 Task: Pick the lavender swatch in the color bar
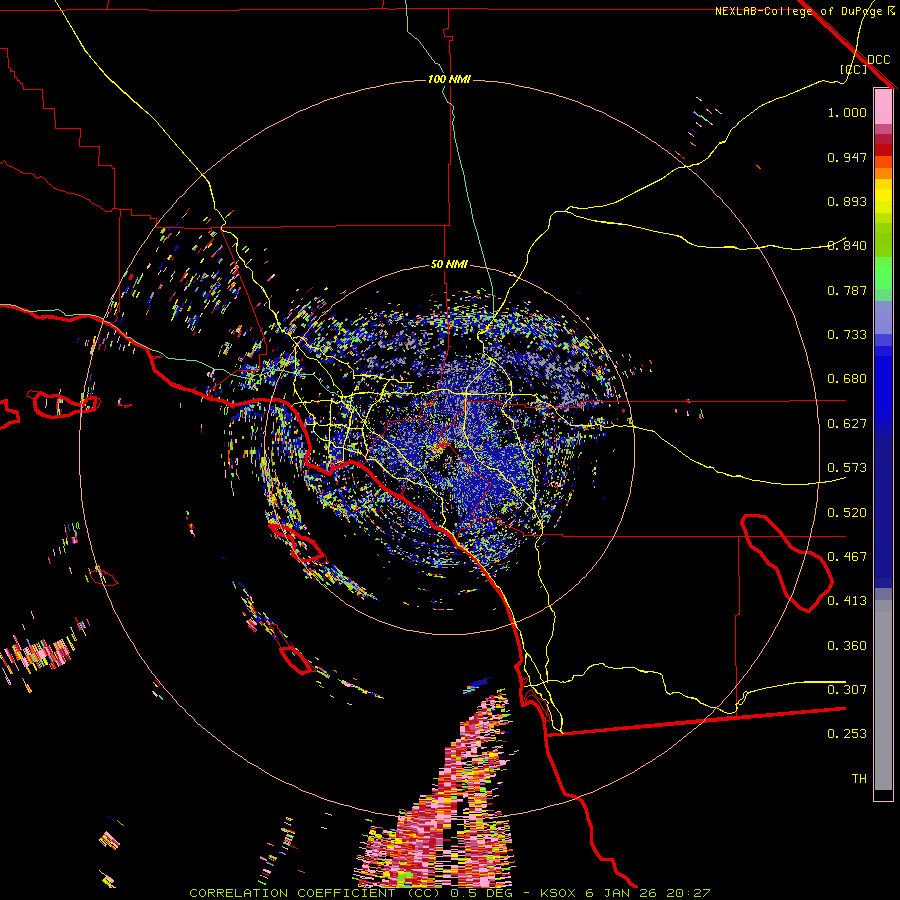883,317
